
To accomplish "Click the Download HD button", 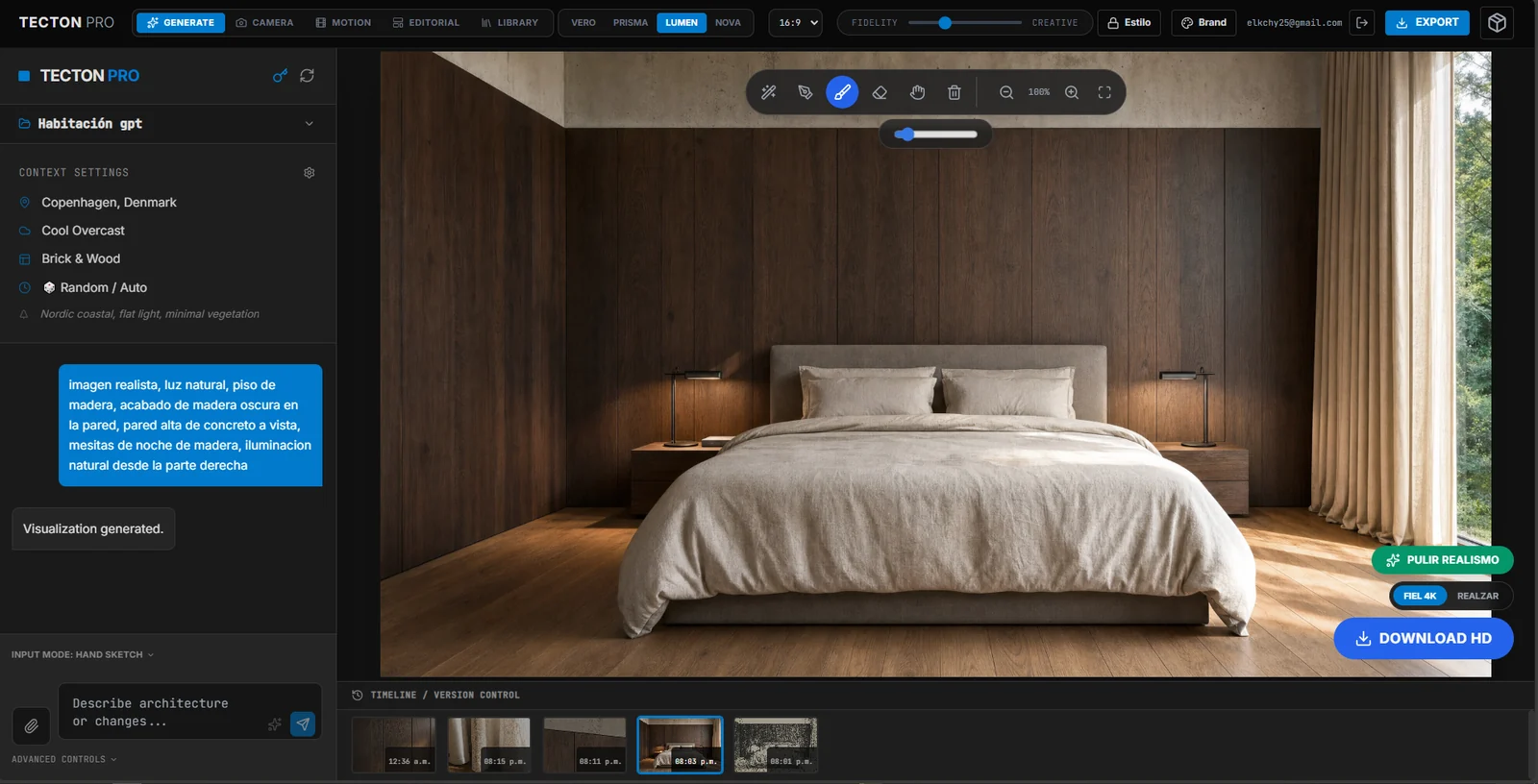I will tap(1424, 638).
